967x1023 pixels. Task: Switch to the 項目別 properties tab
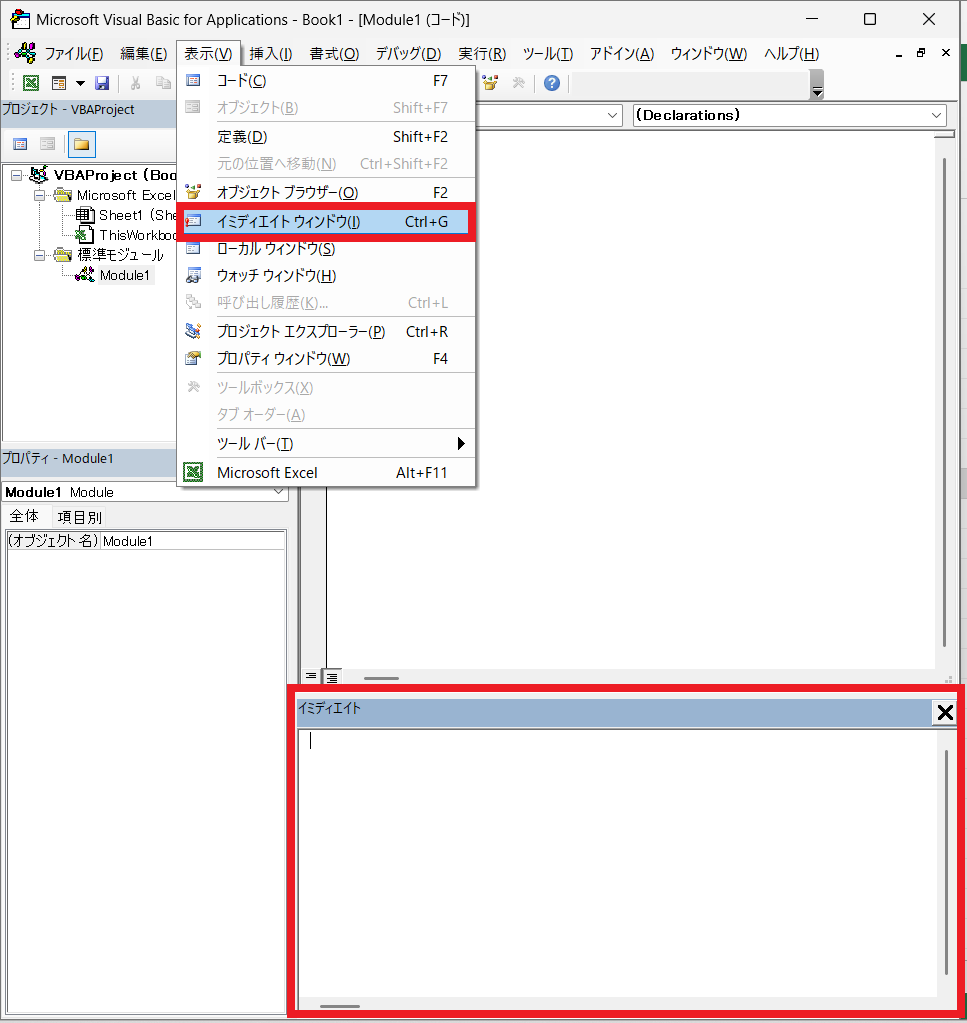pos(80,517)
